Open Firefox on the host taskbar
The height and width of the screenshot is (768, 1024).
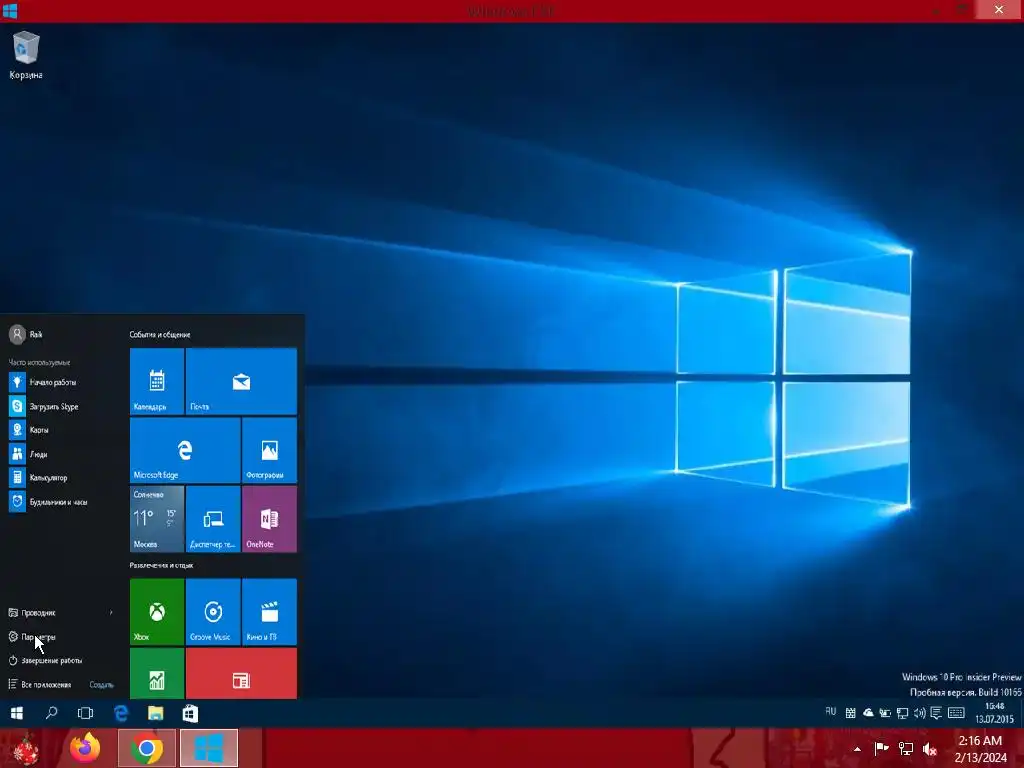(85, 748)
